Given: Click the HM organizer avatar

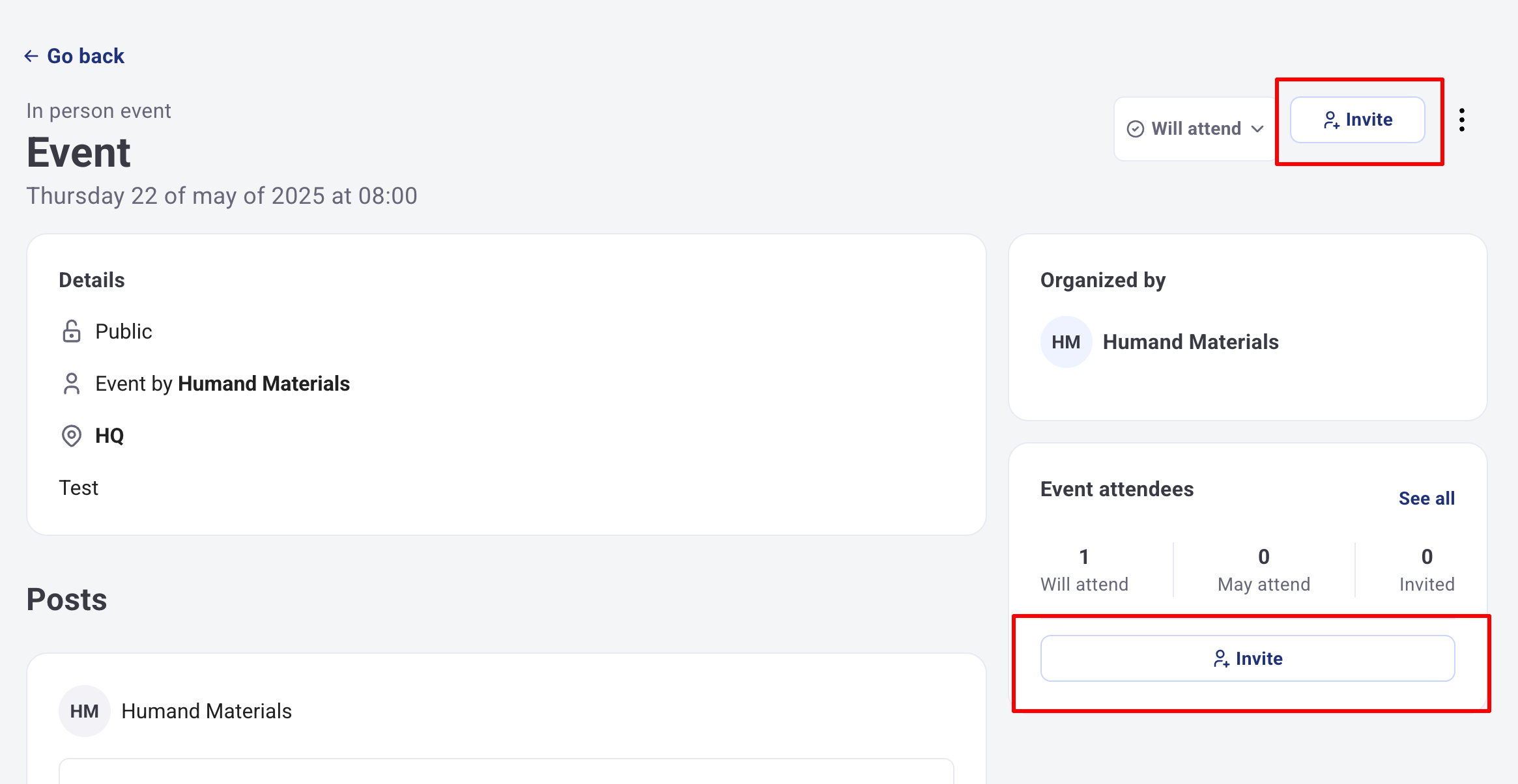Looking at the screenshot, I should pos(1066,342).
